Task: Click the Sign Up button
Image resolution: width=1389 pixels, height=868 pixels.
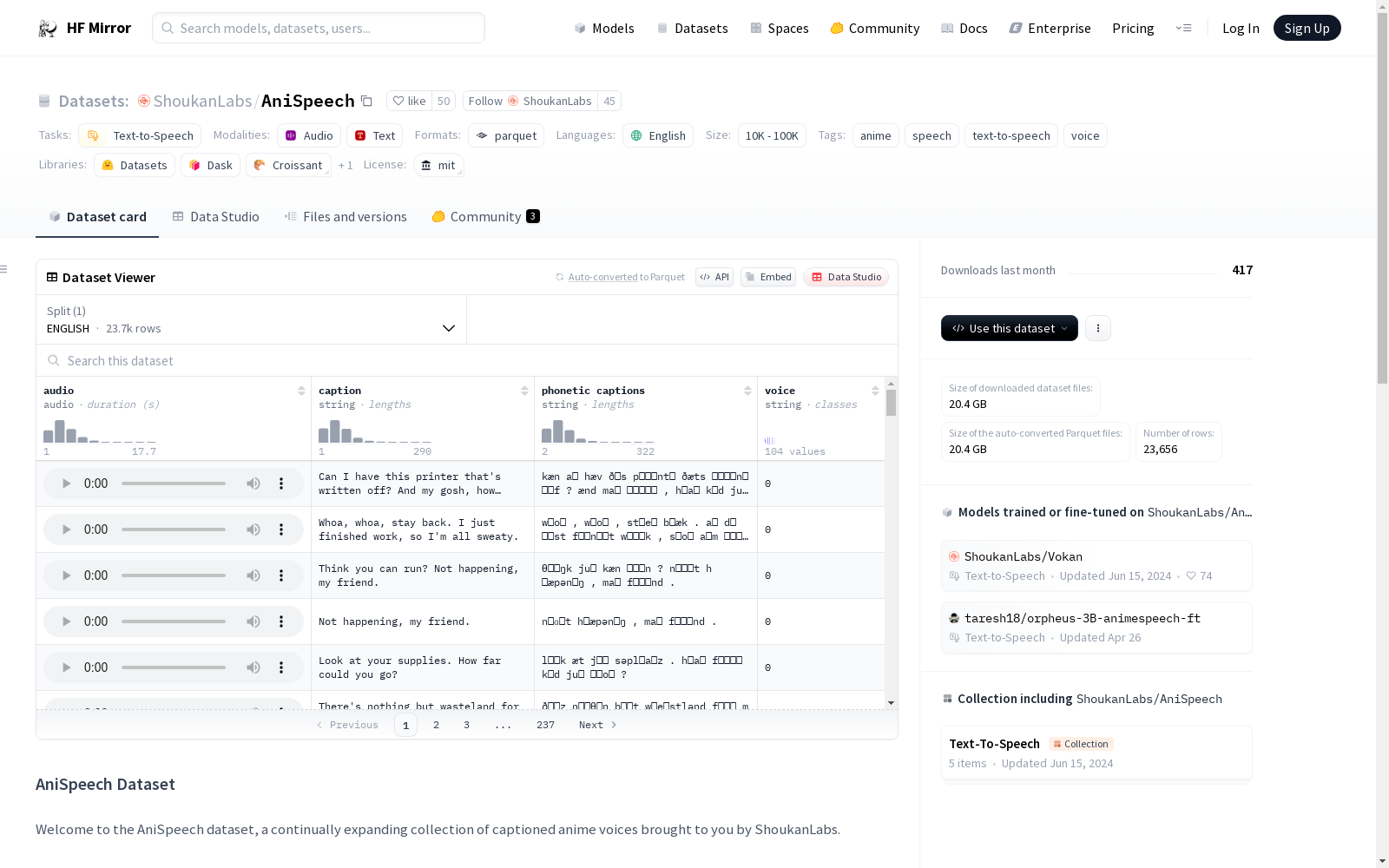Action: click(1307, 28)
